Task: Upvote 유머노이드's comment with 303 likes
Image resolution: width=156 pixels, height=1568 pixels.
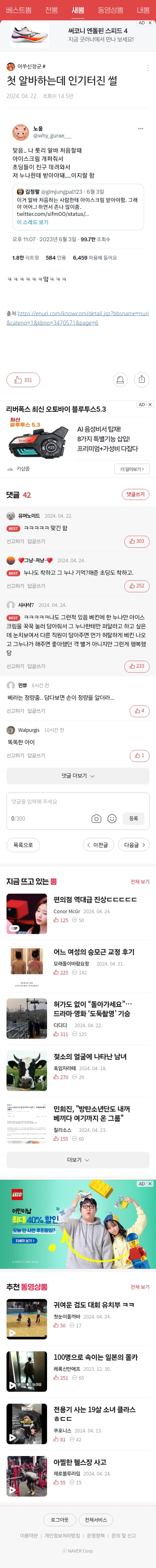Action: [x=137, y=541]
